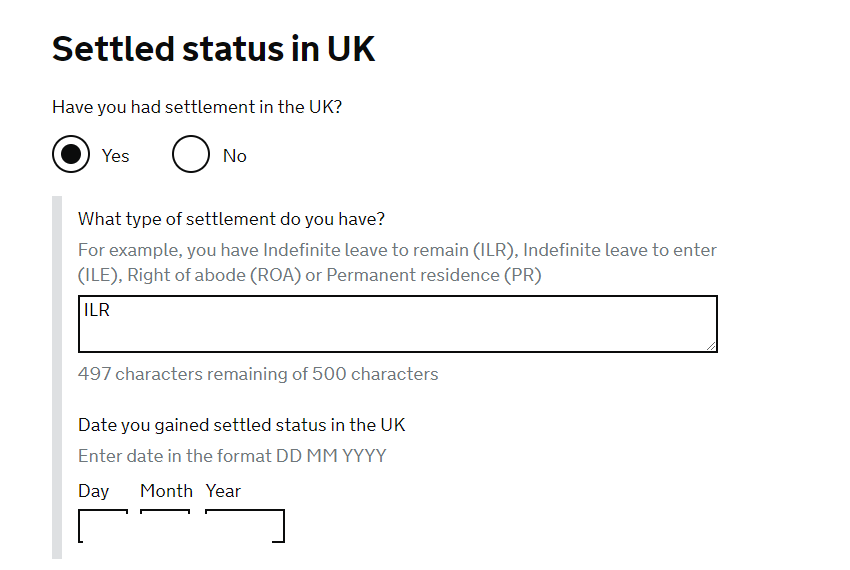
Task: Click the "Yes" option label text
Action: (116, 156)
